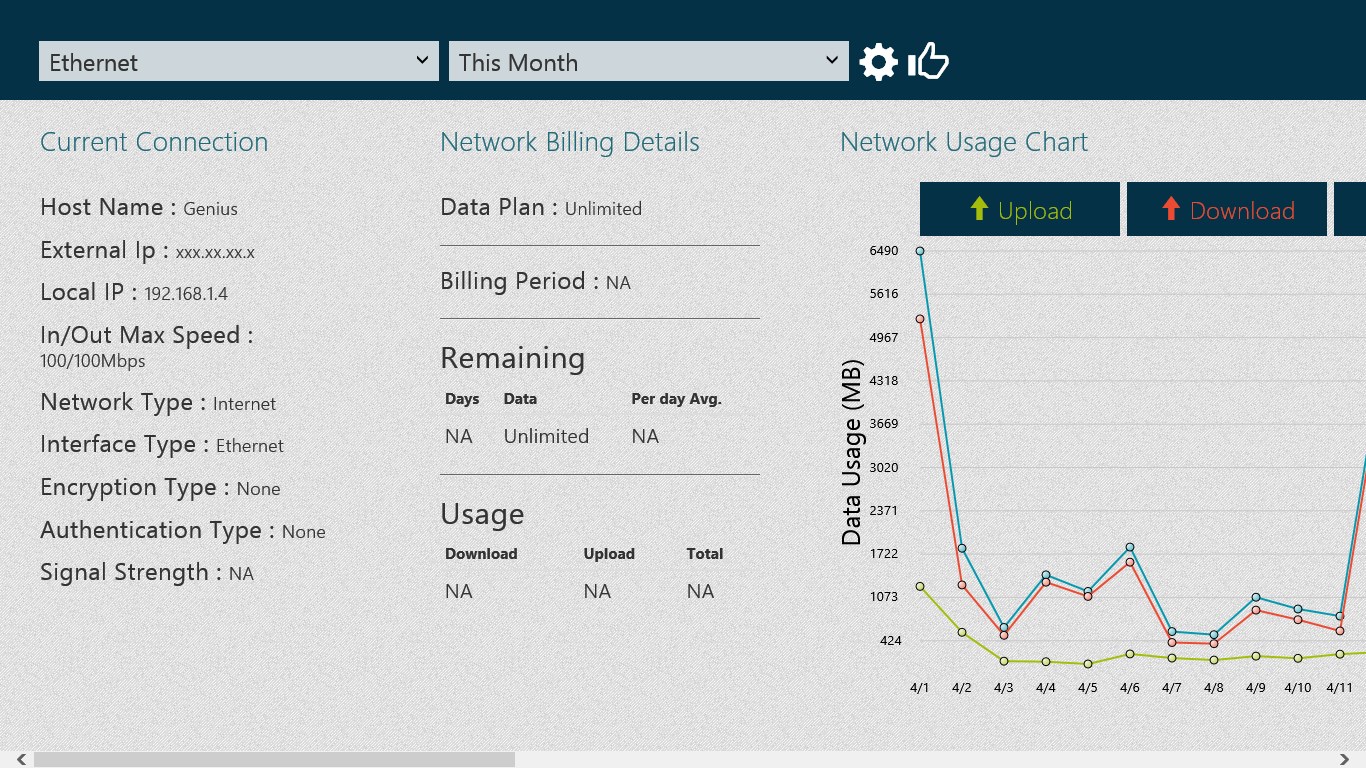
Task: Click the Network Billing Details heading
Action: [570, 143]
